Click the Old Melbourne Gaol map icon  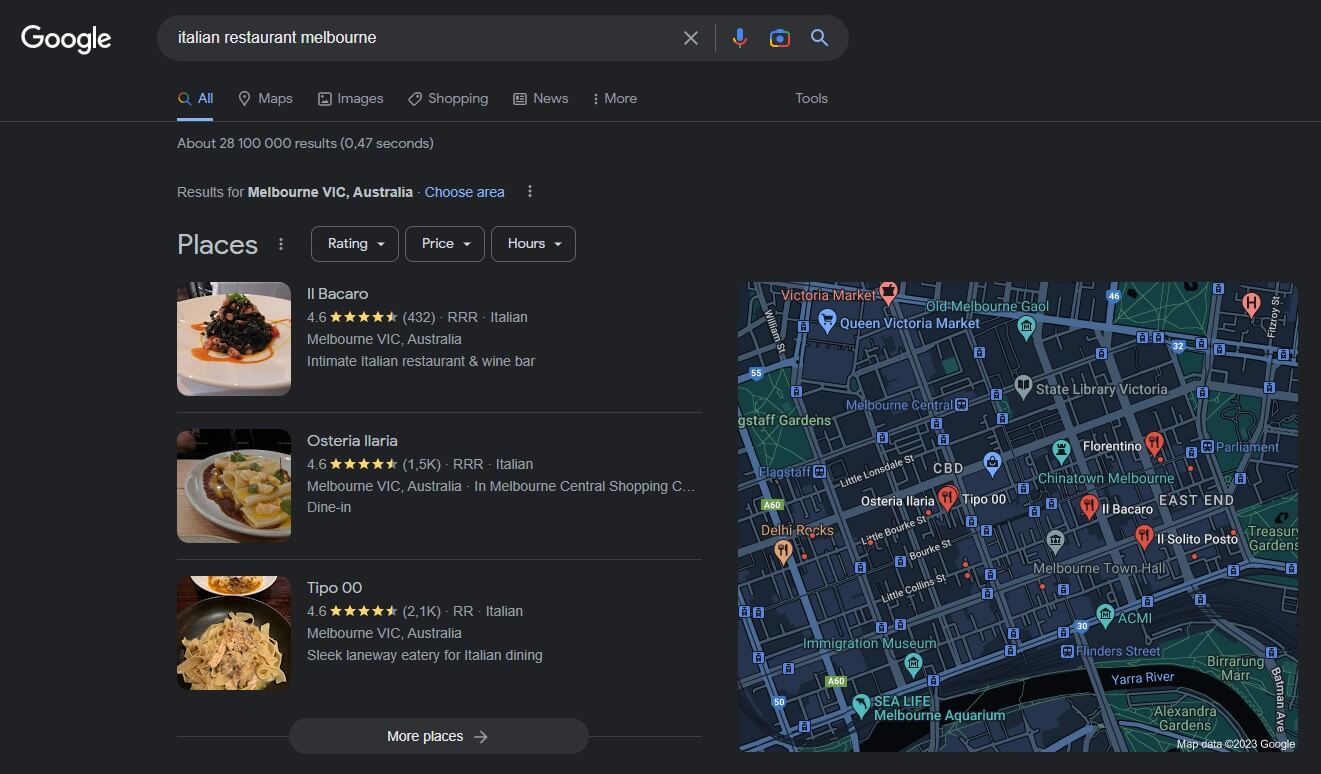[1026, 326]
